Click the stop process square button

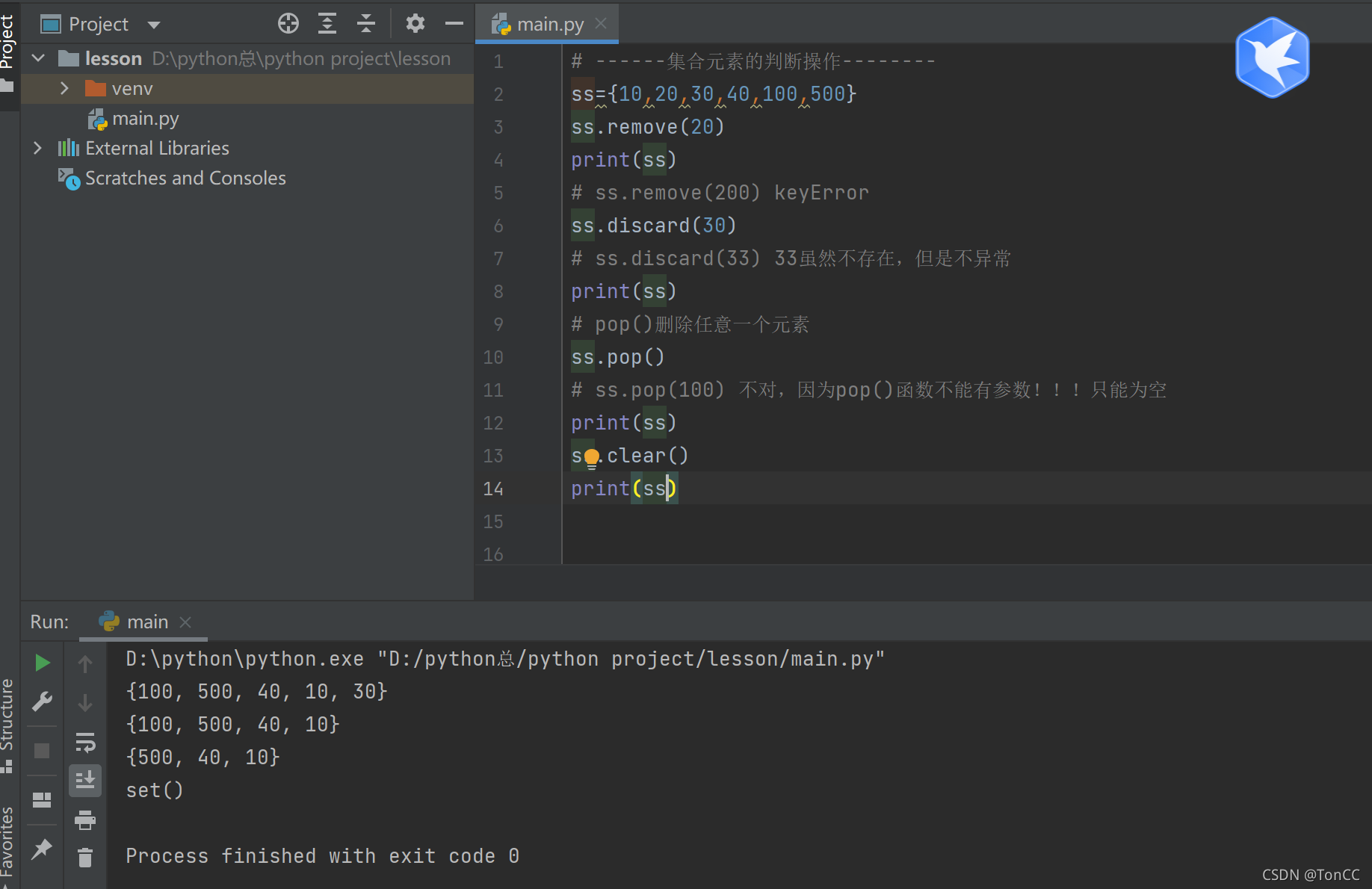42,751
